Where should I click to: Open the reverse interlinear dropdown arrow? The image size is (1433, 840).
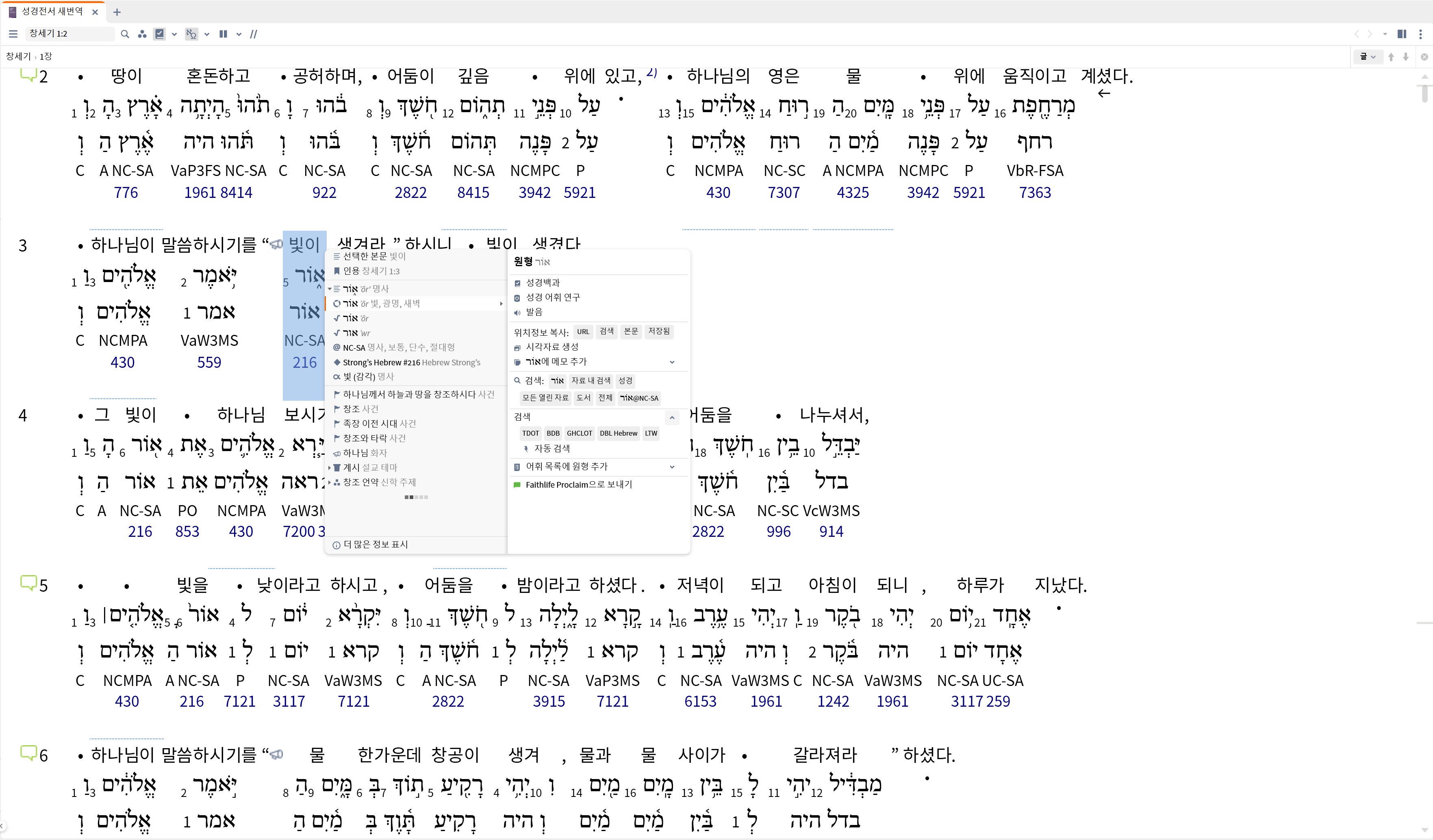coord(206,34)
